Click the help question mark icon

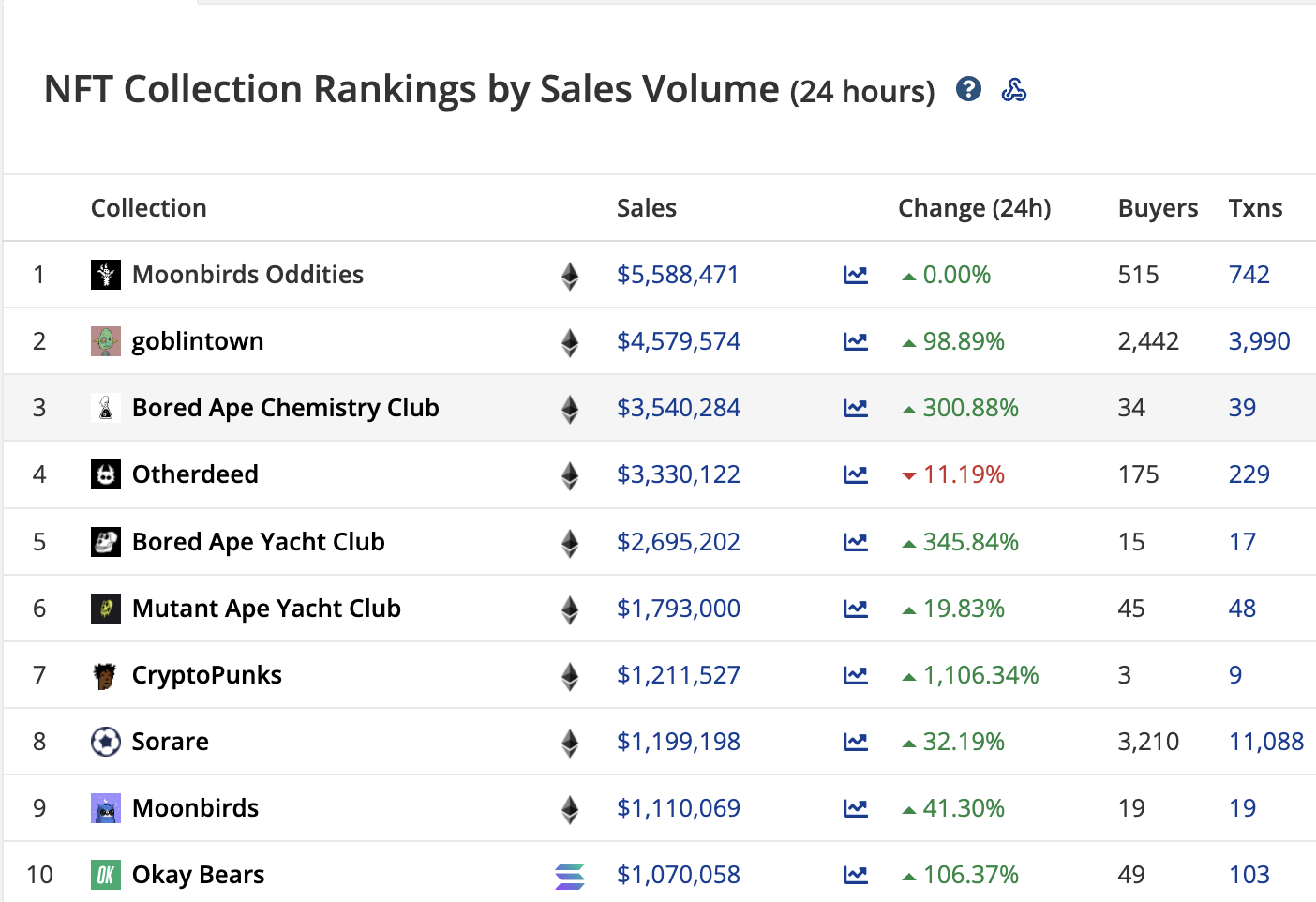click(968, 89)
